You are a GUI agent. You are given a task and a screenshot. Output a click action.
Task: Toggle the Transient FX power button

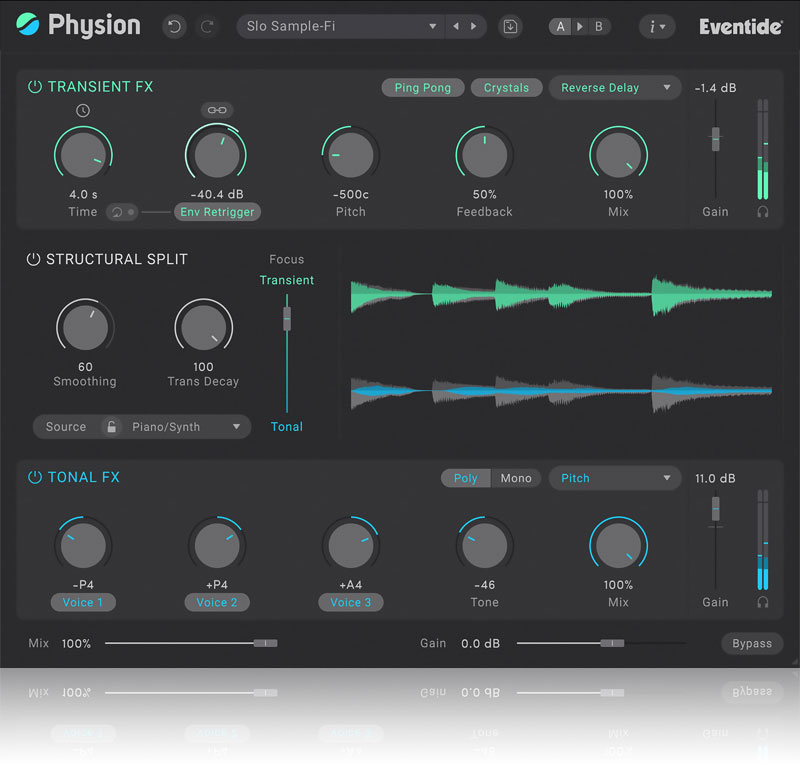[35, 87]
